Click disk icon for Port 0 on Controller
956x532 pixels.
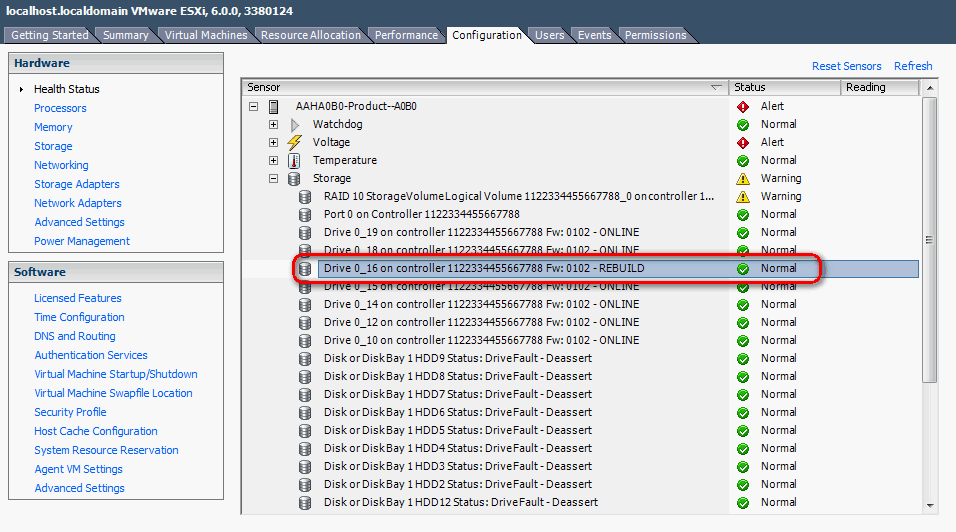click(305, 215)
